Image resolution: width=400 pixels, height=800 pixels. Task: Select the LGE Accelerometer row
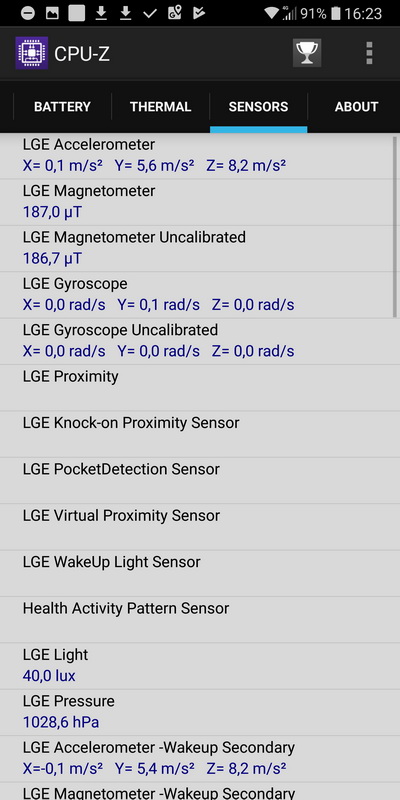[x=196, y=156]
